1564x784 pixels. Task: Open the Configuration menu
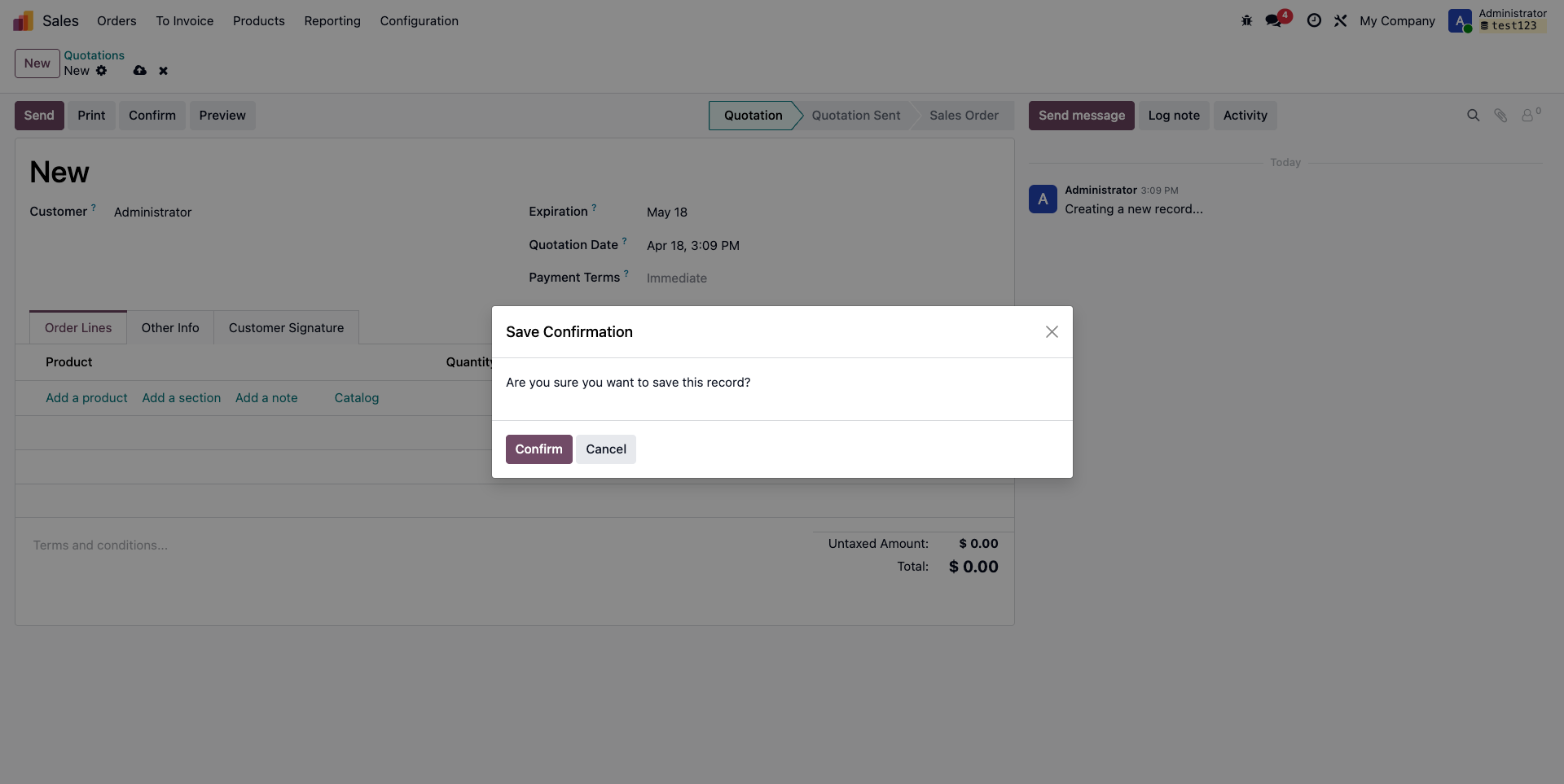tap(419, 21)
